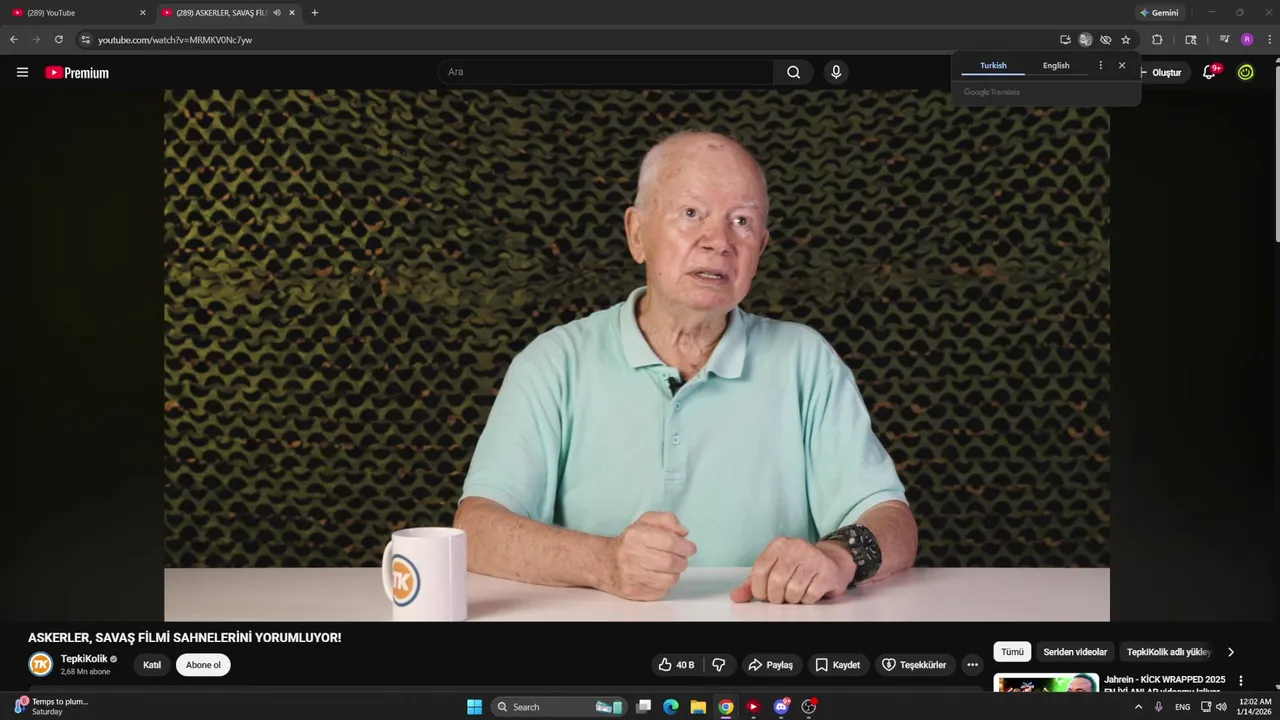Open the weather widget Temps to plum
The width and height of the screenshot is (1280, 720).
point(52,707)
